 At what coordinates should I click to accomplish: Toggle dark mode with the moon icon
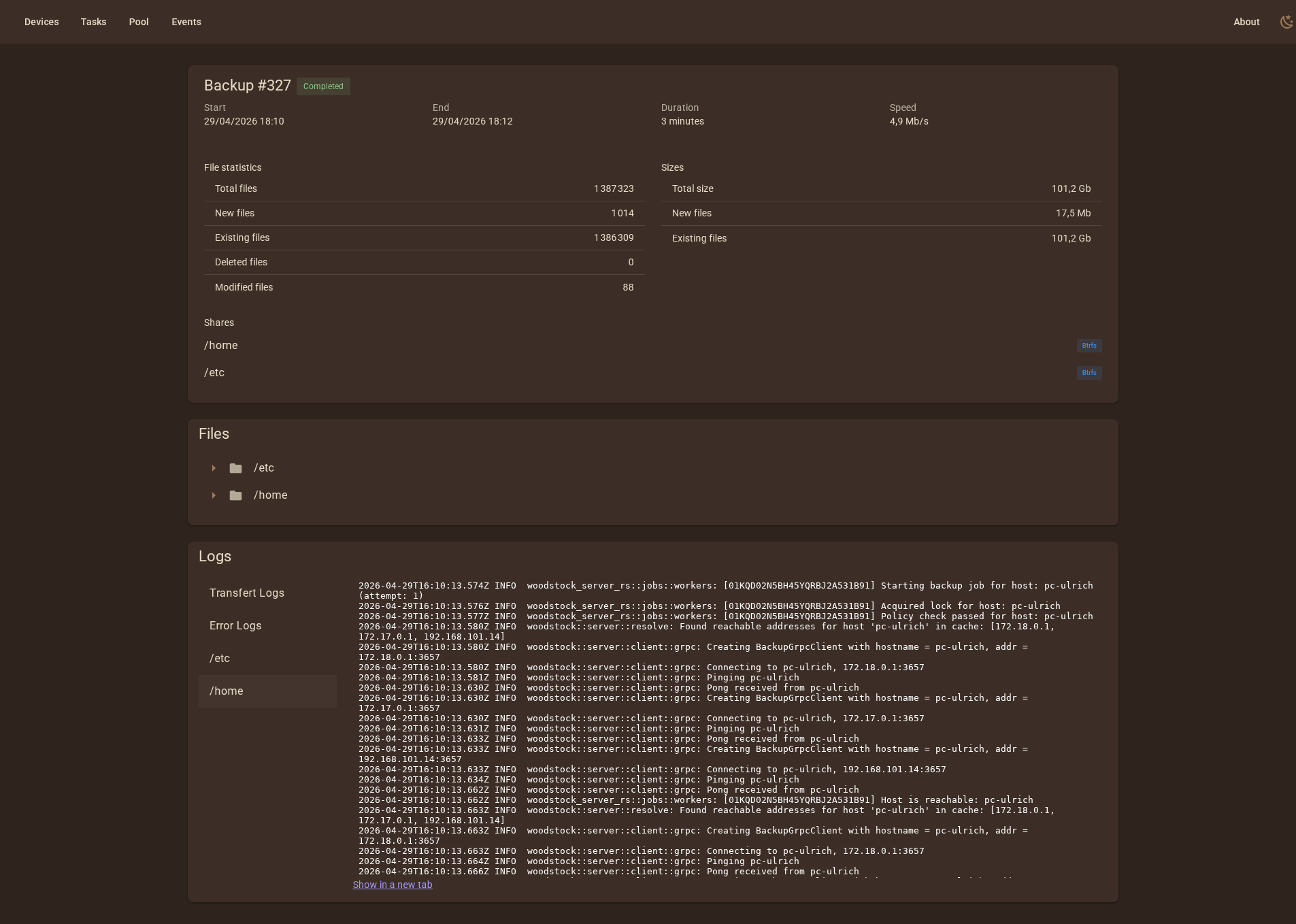coord(1286,21)
